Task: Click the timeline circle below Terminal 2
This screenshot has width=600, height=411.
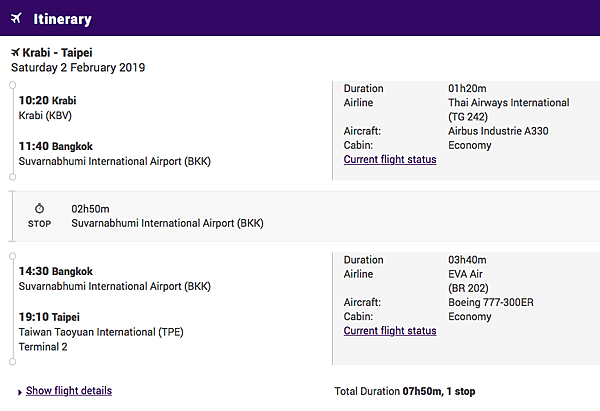Action: click(13, 362)
